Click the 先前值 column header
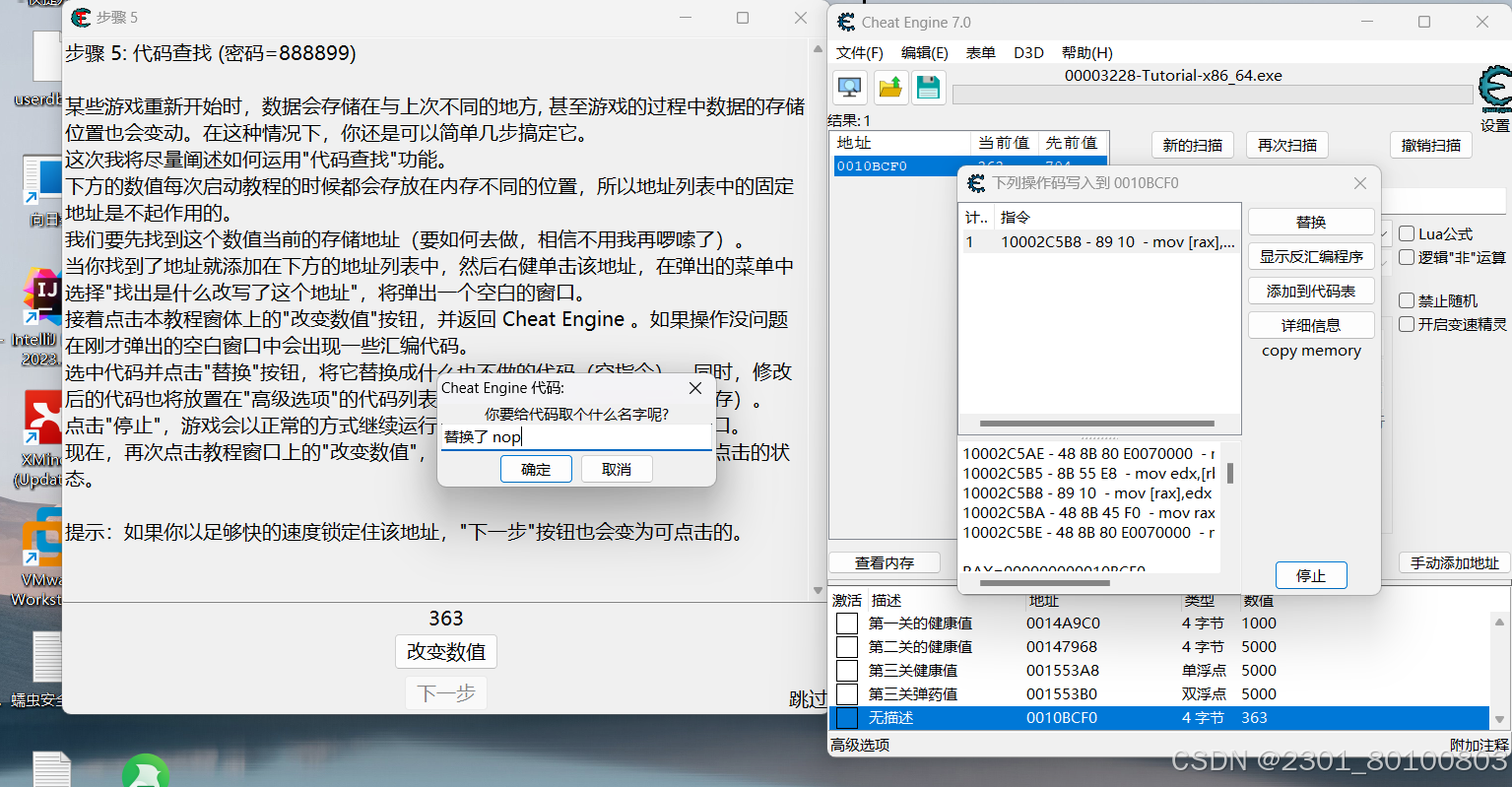The image size is (1512, 787). (1072, 143)
